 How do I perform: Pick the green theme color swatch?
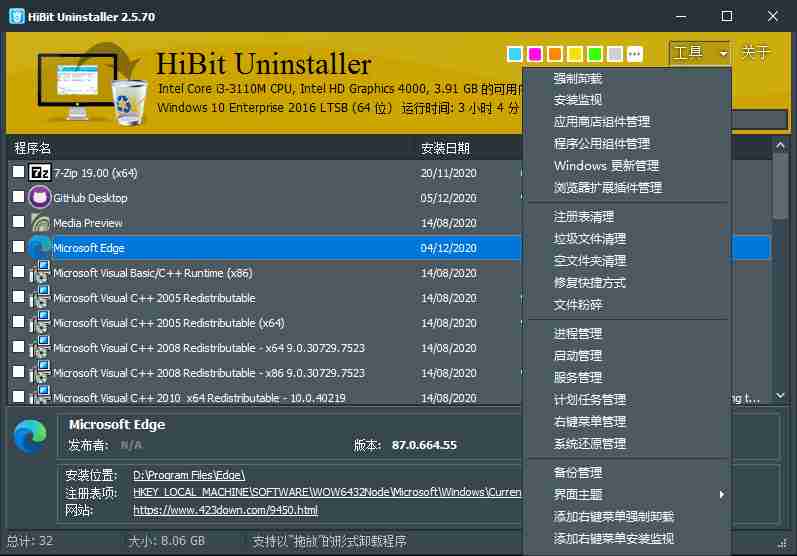(595, 54)
